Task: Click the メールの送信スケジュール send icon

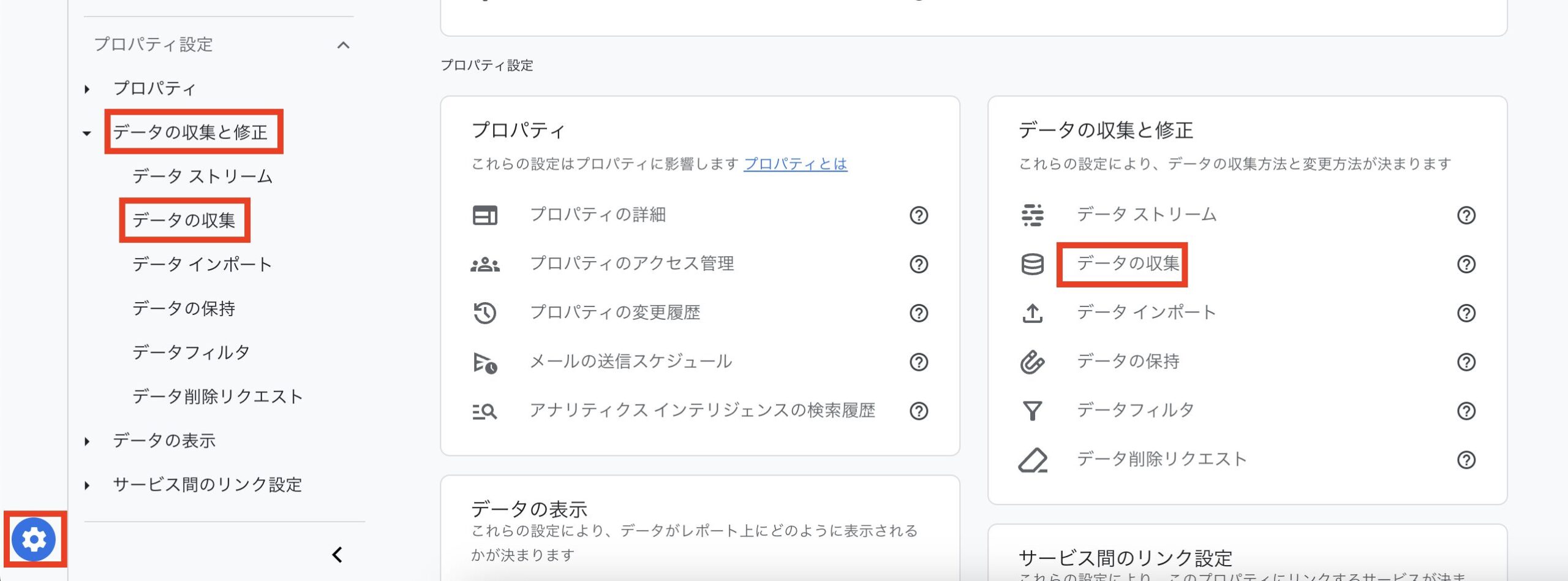Action: pyautogui.click(x=485, y=363)
